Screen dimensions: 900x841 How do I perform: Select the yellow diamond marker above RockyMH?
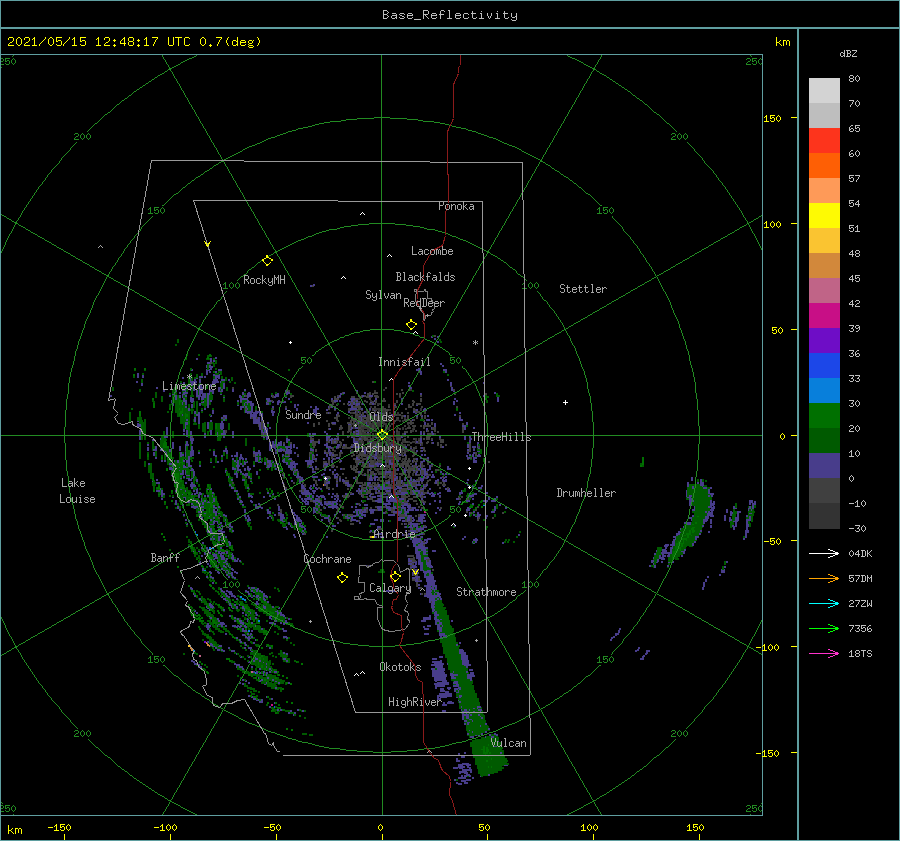tap(267, 261)
